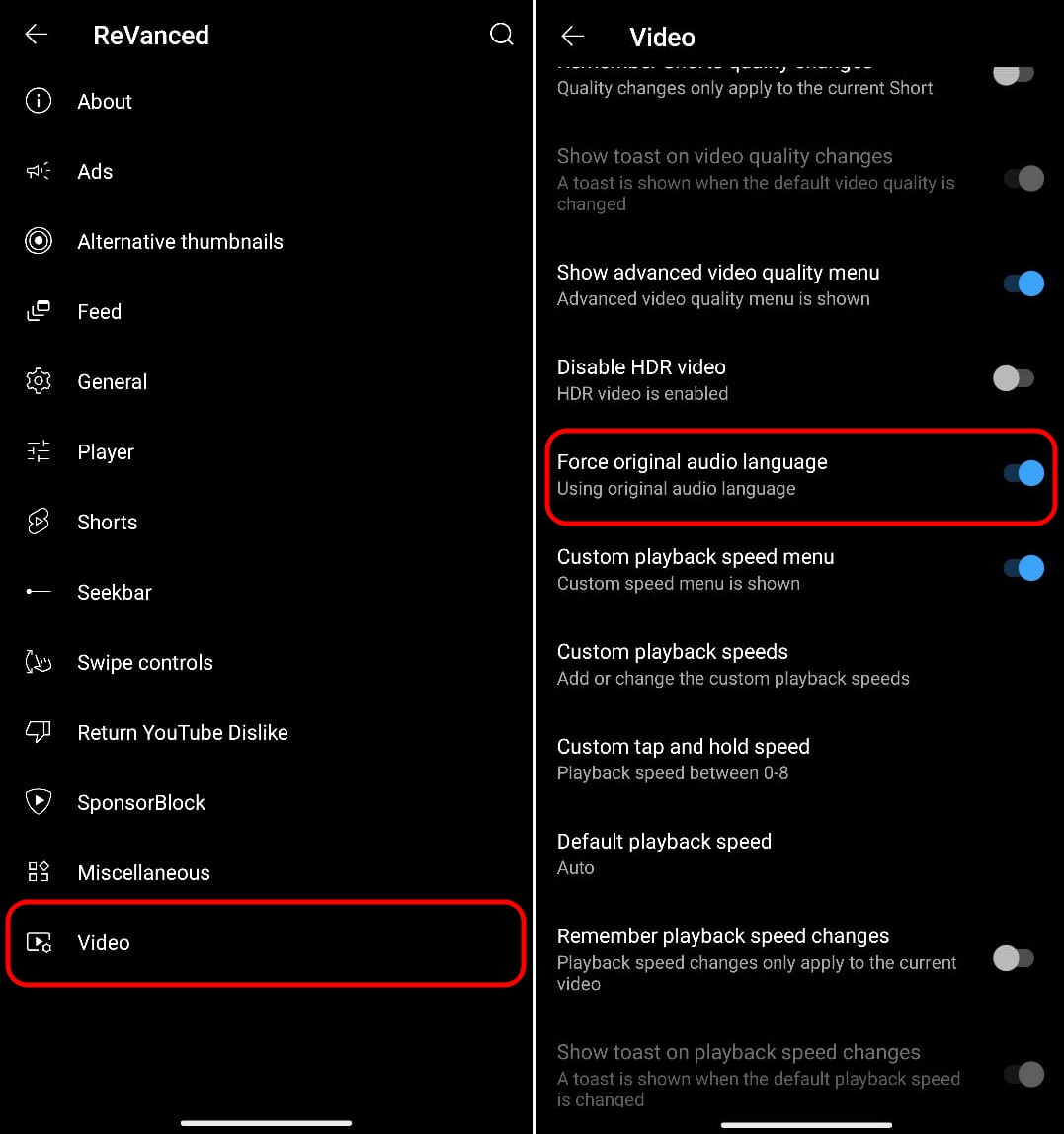Viewport: 1064px width, 1134px height.
Task: Open the Shorts icon entry
Action: (x=39, y=522)
